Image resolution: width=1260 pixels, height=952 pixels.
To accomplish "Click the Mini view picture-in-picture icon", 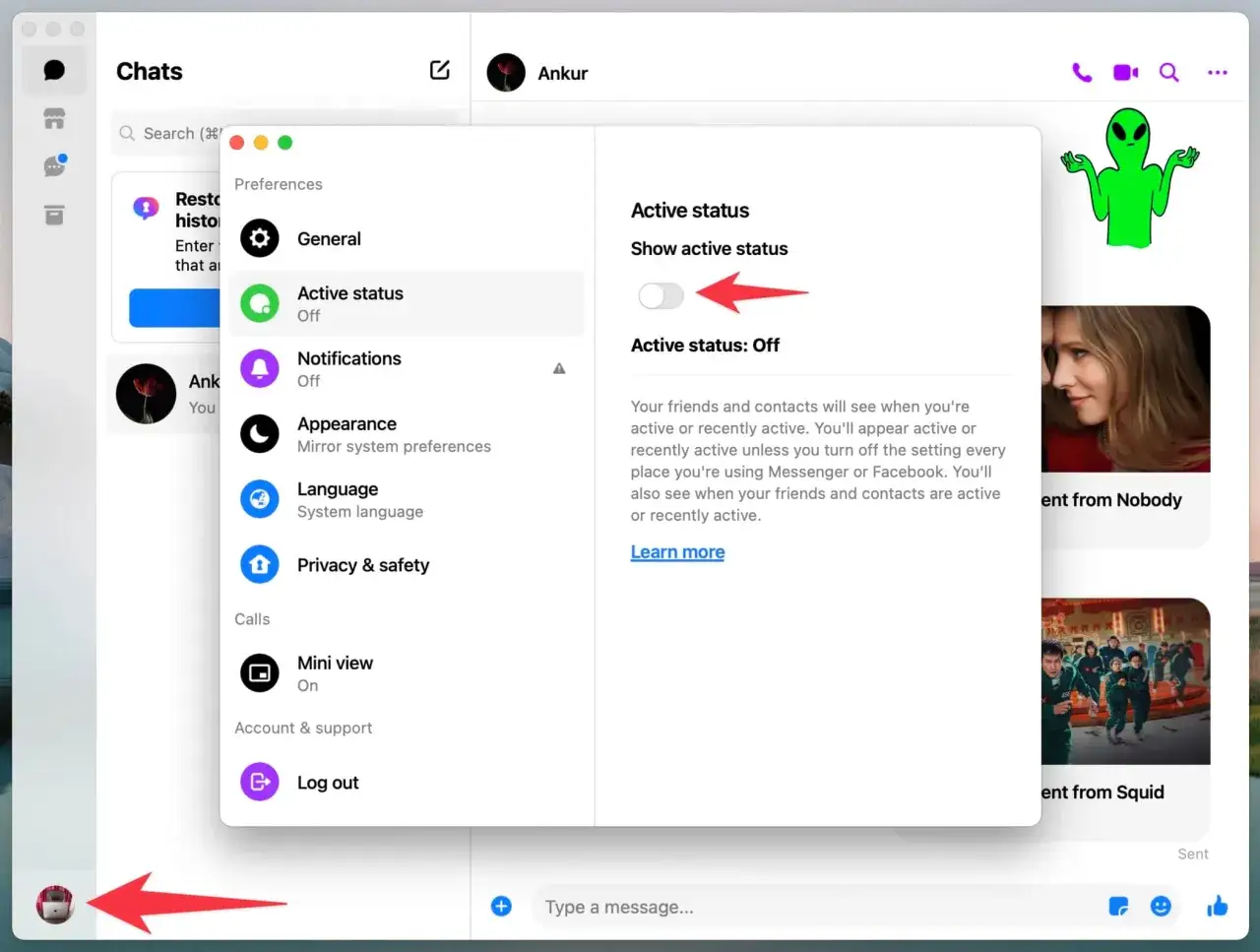I will [260, 673].
